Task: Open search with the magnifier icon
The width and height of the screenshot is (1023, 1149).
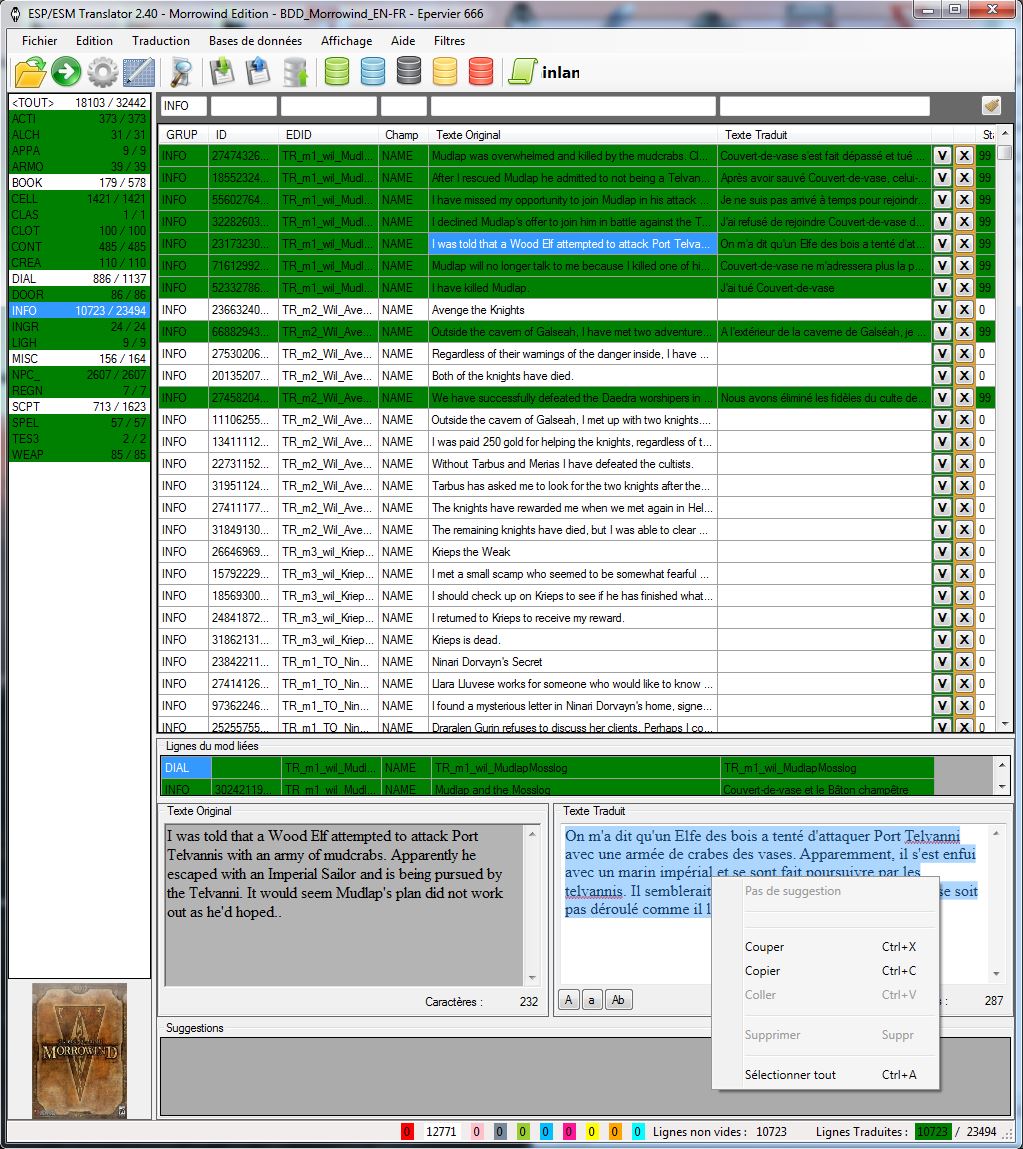Action: click(181, 73)
